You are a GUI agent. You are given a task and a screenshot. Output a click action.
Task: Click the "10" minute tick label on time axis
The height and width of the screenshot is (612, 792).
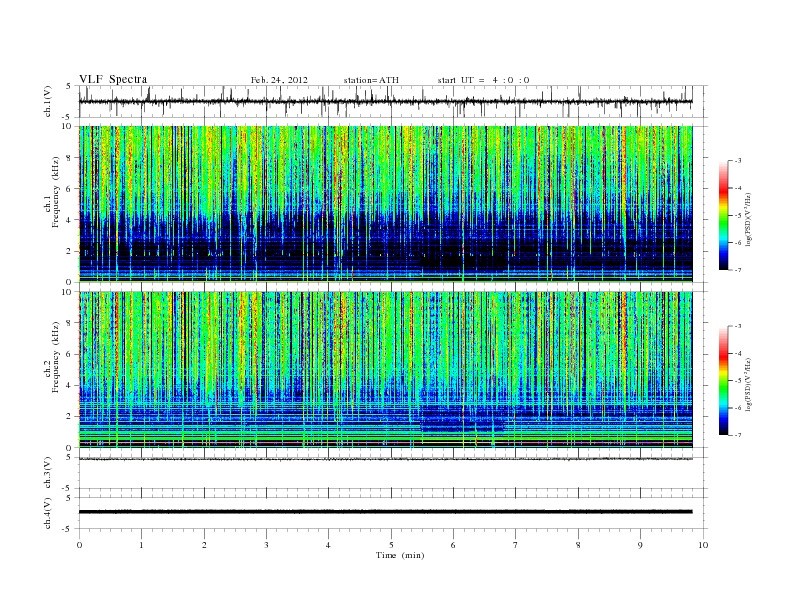(x=703, y=545)
